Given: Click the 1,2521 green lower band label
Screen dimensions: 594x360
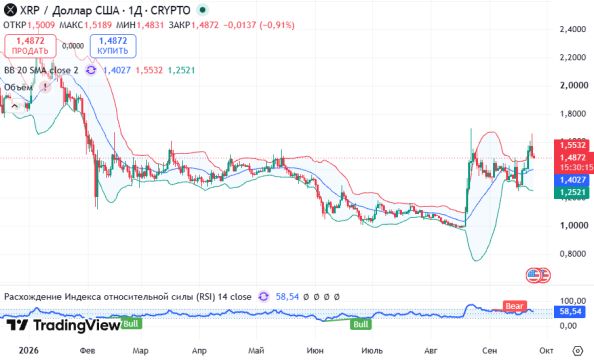Looking at the screenshot, I should tap(572, 192).
